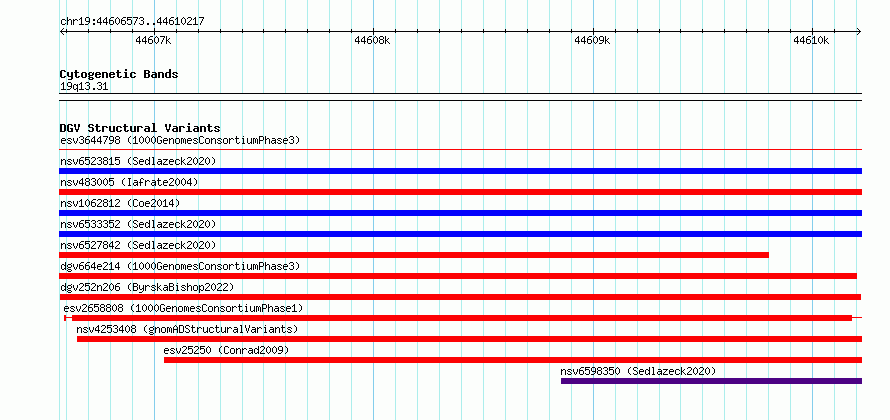Click the blue nsv1062812 variant bar
The image size is (890, 420).
point(460,213)
